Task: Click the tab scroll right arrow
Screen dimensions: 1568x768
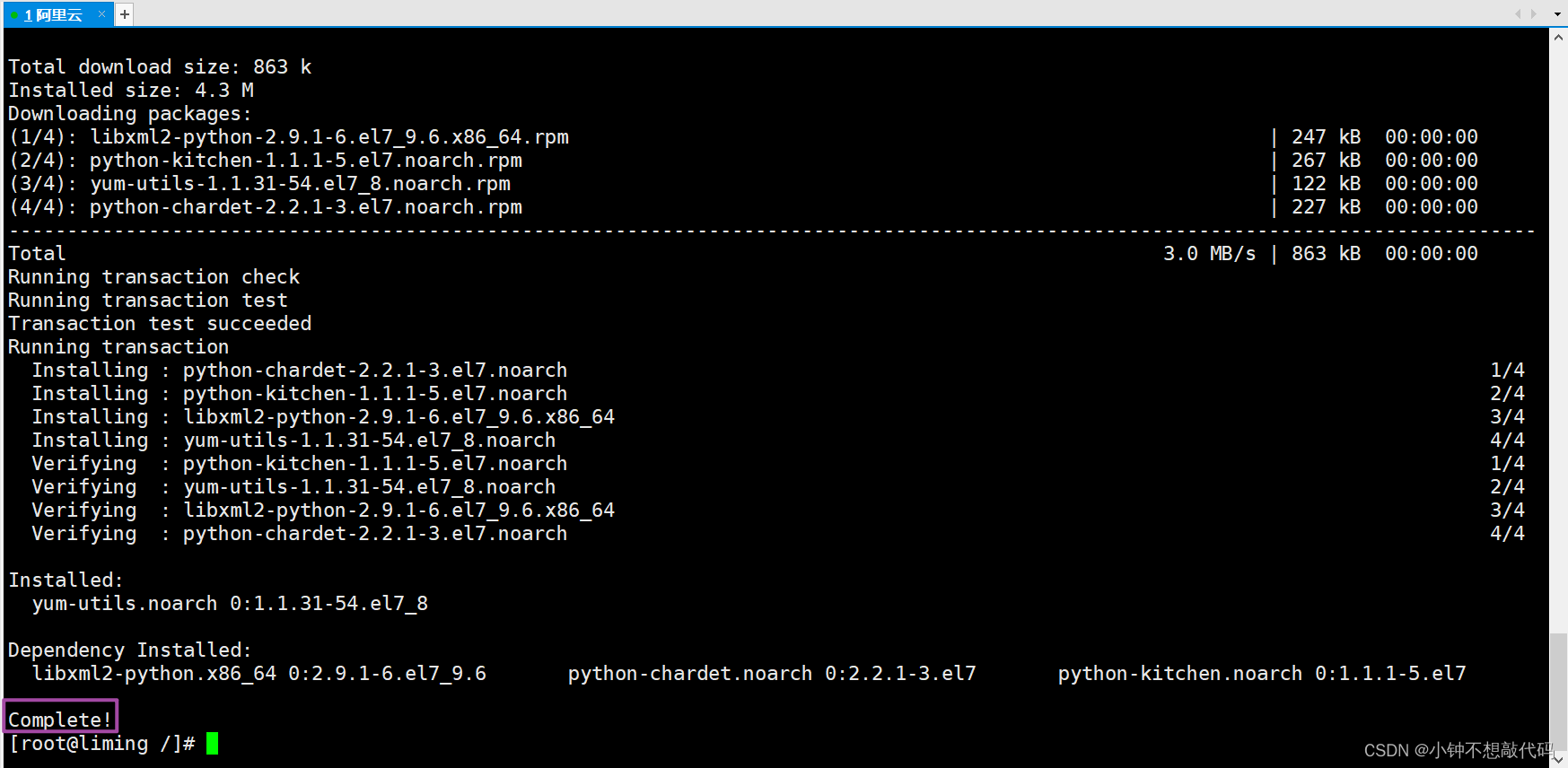Action: [x=1534, y=13]
